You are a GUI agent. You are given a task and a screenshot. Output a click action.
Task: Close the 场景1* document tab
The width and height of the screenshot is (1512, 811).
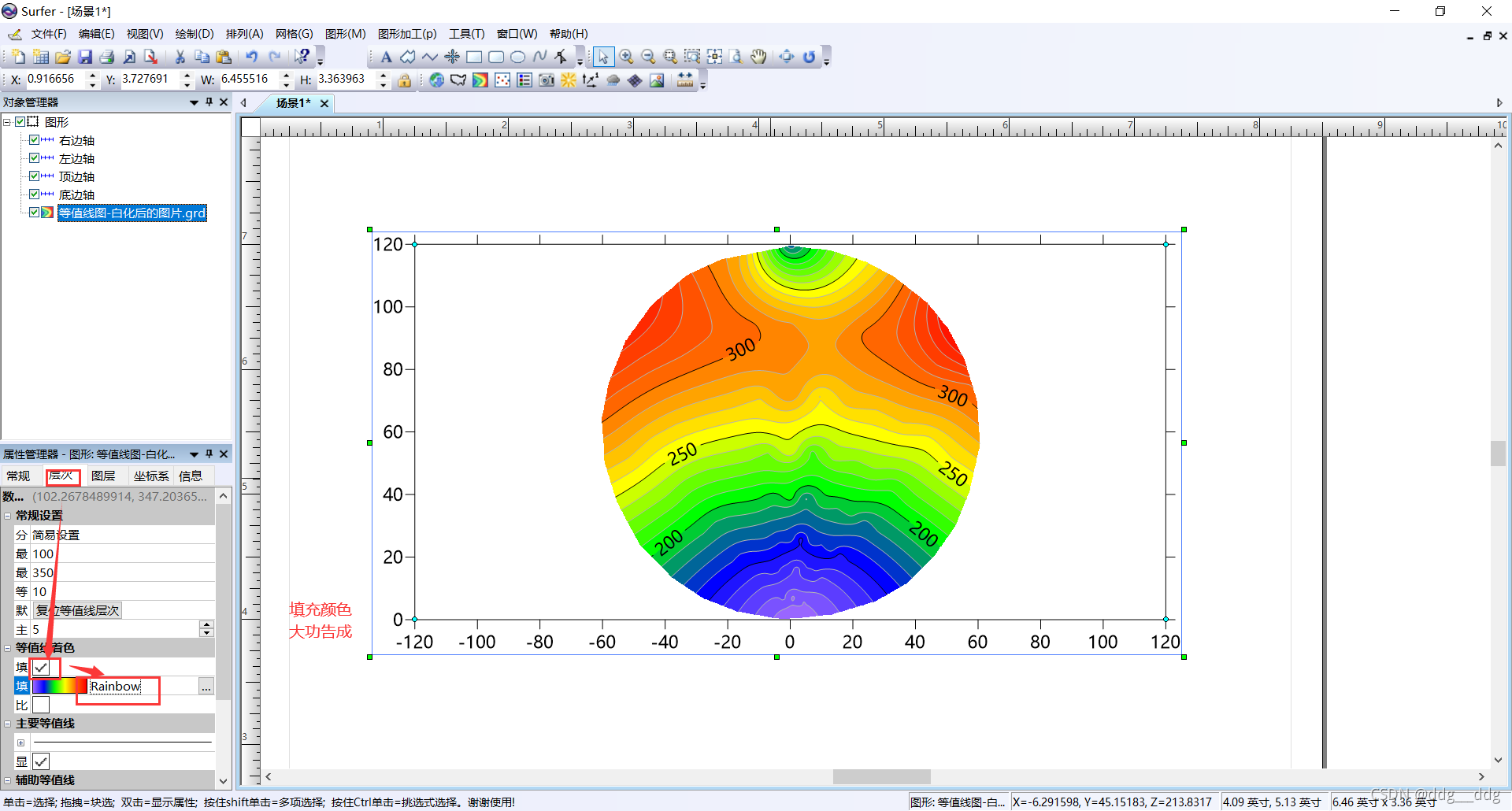[324, 103]
